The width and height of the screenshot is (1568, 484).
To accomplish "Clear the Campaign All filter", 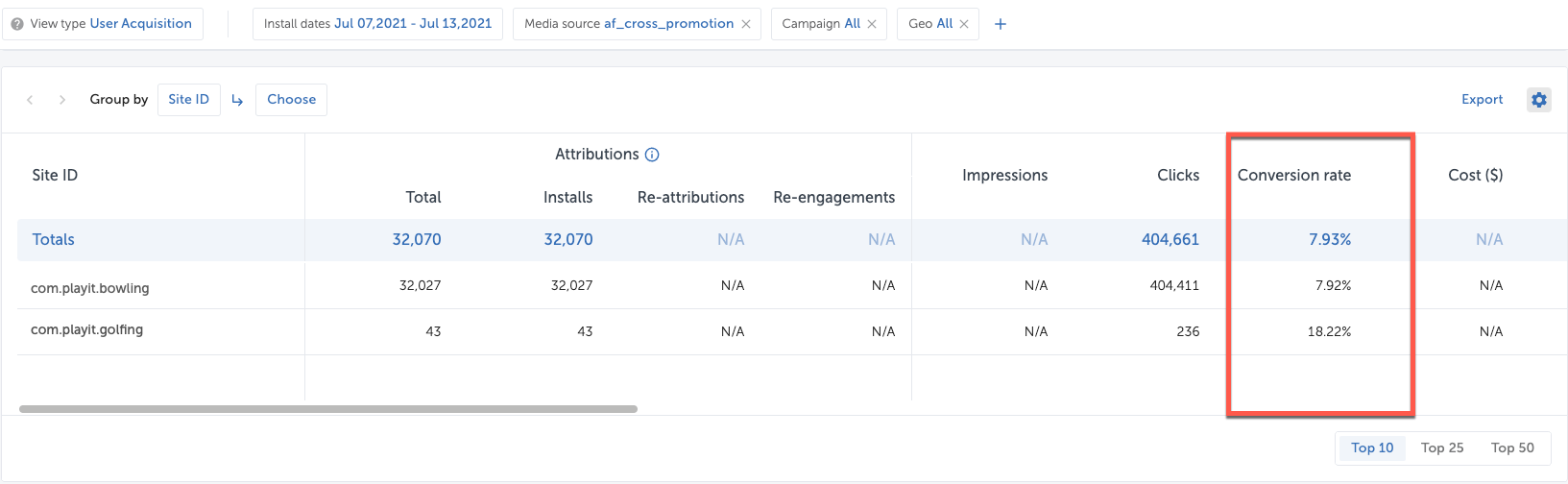I will pyautogui.click(x=872, y=24).
